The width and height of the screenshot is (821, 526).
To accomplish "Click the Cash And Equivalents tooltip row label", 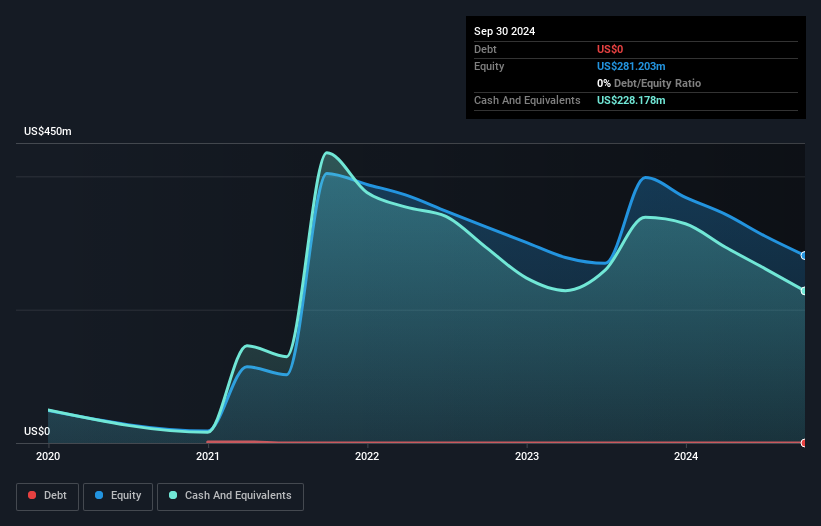I will (527, 100).
